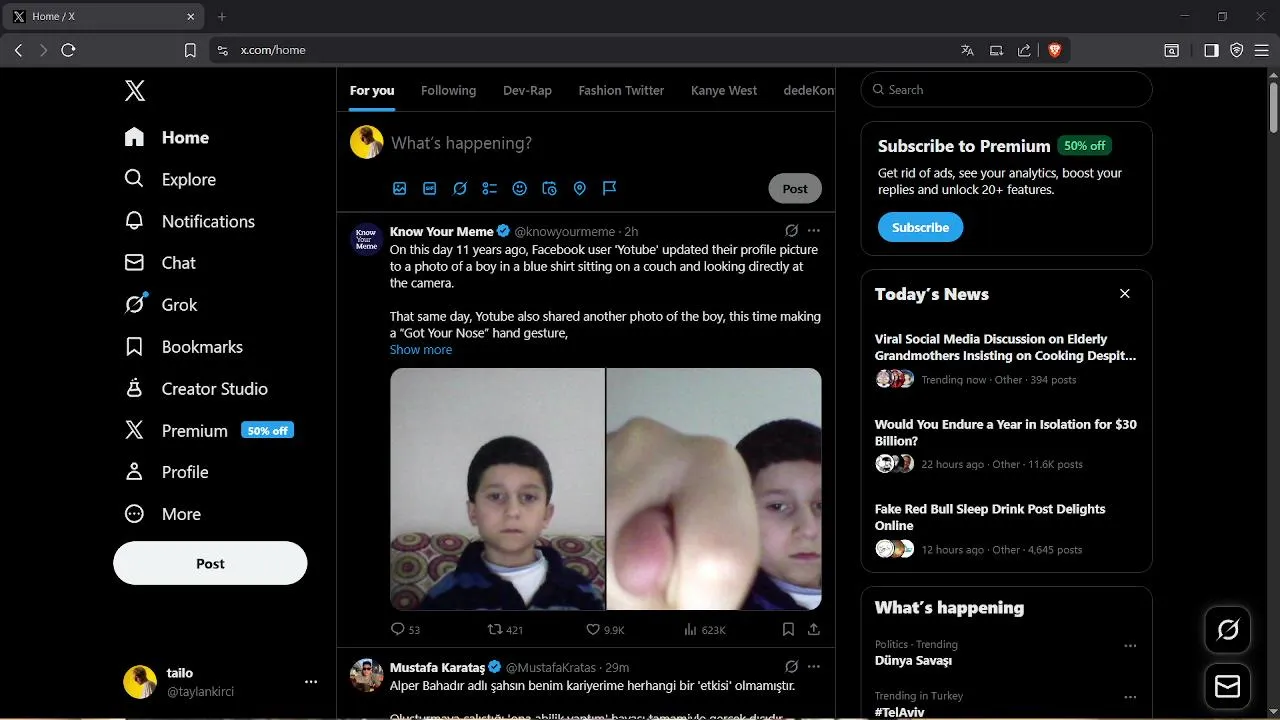Viewport: 1280px width, 720px height.
Task: Switch to the Following tab
Action: pos(448,90)
